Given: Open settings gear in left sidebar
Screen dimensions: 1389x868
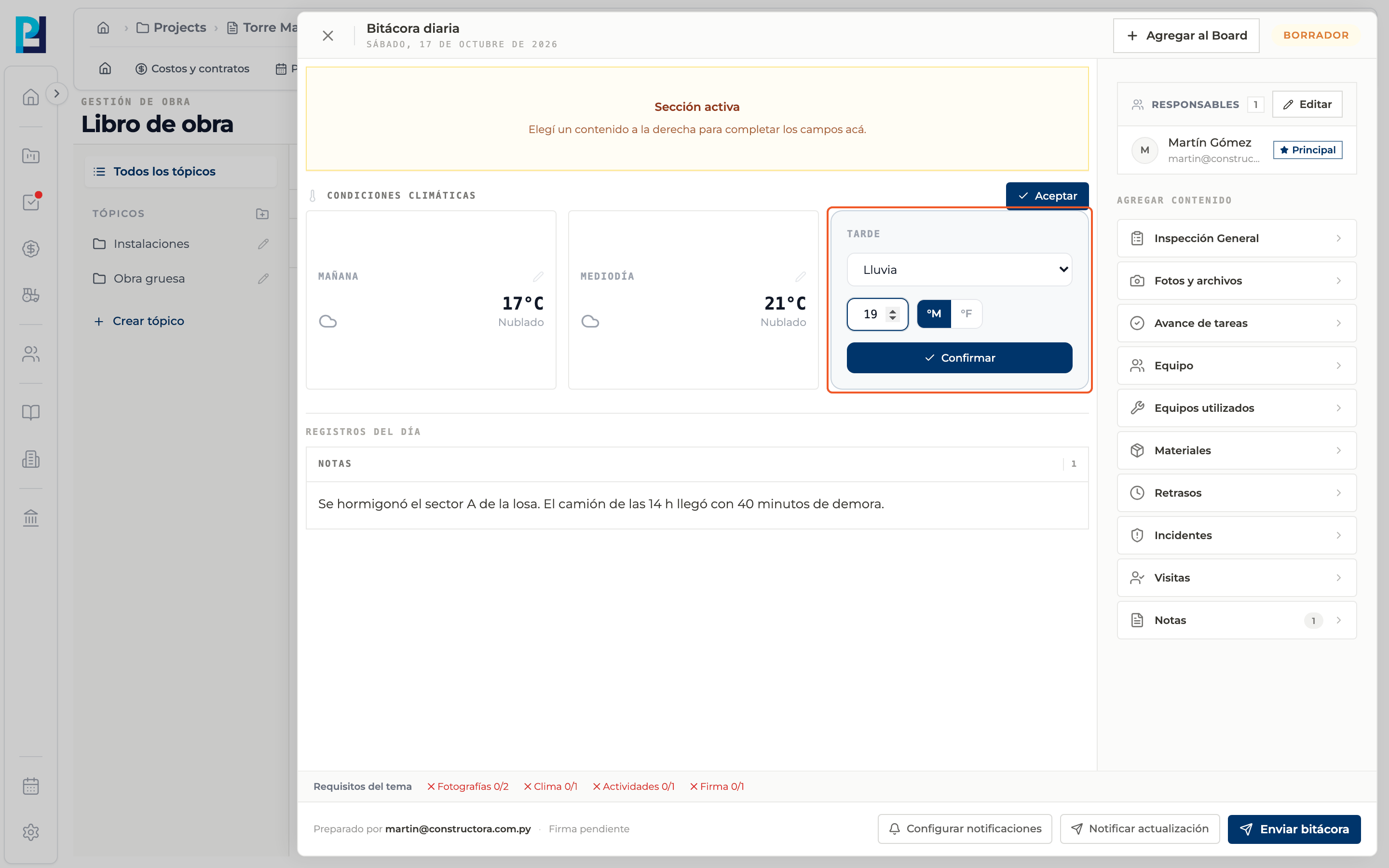Looking at the screenshot, I should coord(31,832).
